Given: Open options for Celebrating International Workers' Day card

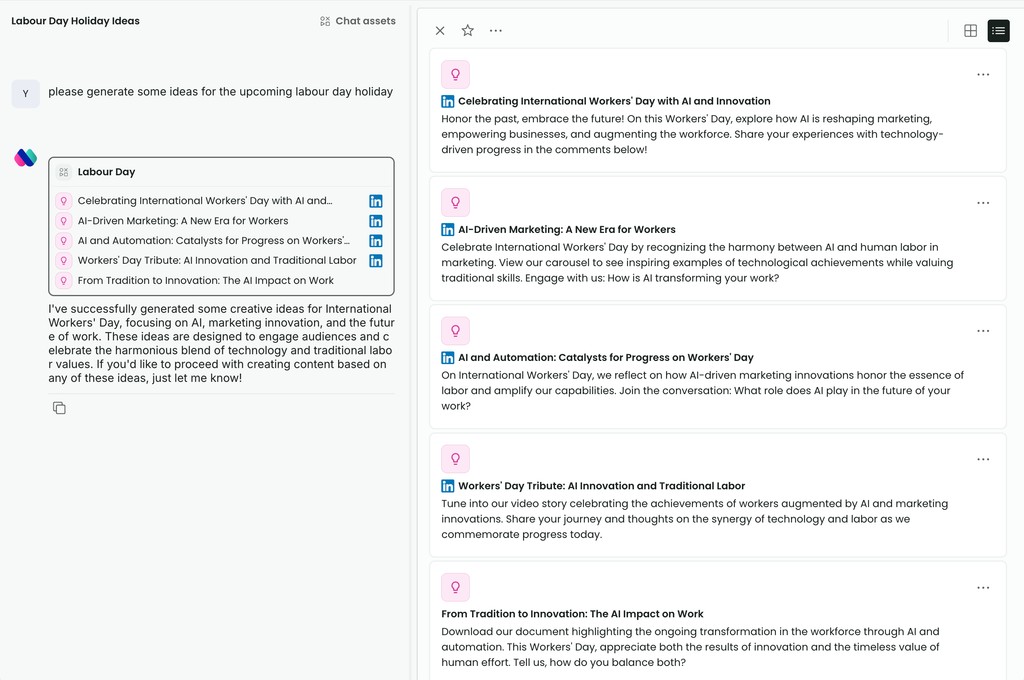Looking at the screenshot, I should click(983, 74).
